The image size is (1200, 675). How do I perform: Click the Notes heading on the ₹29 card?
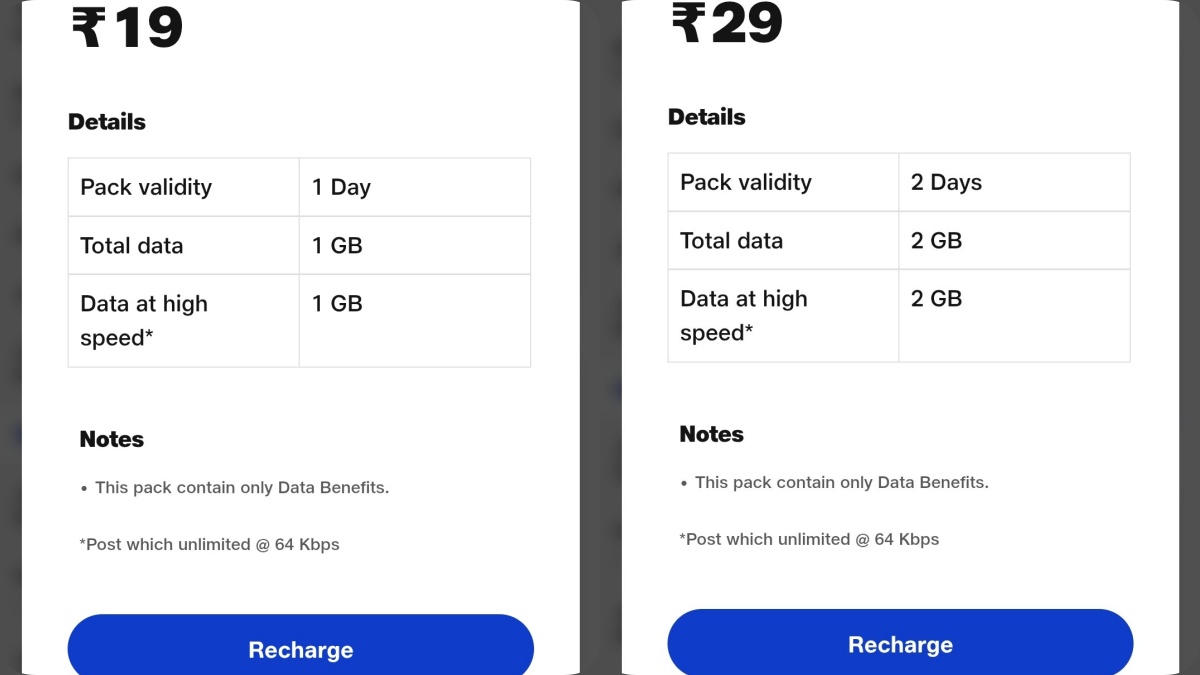[x=711, y=434]
